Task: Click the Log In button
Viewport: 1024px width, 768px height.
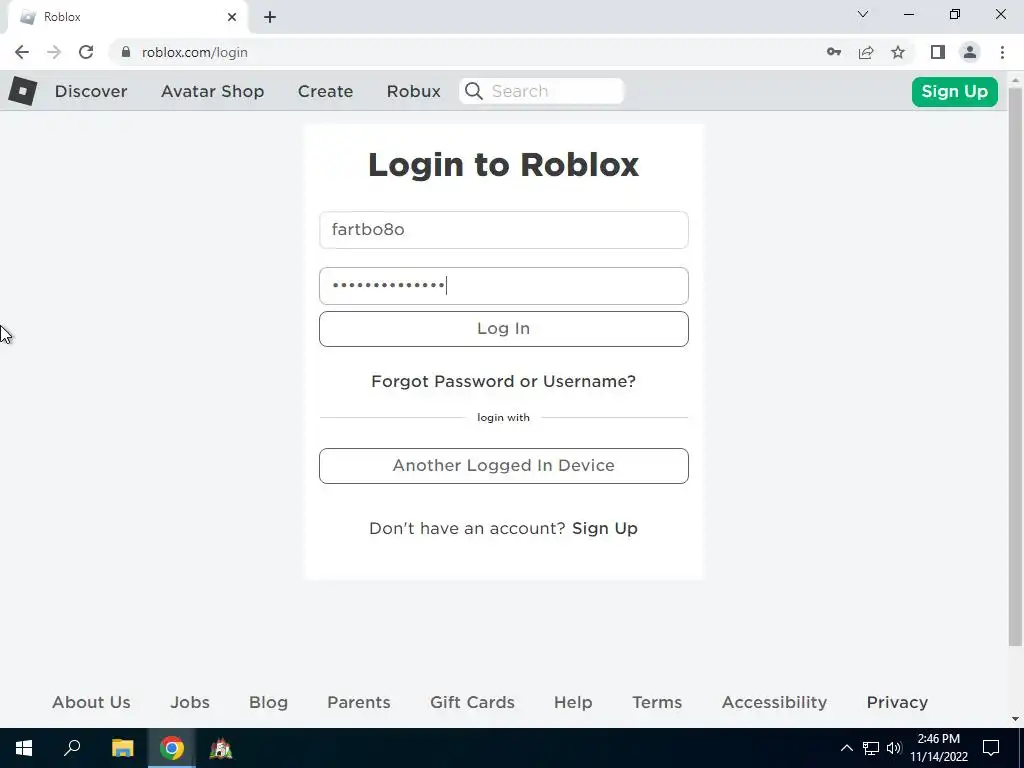Action: pos(504,328)
